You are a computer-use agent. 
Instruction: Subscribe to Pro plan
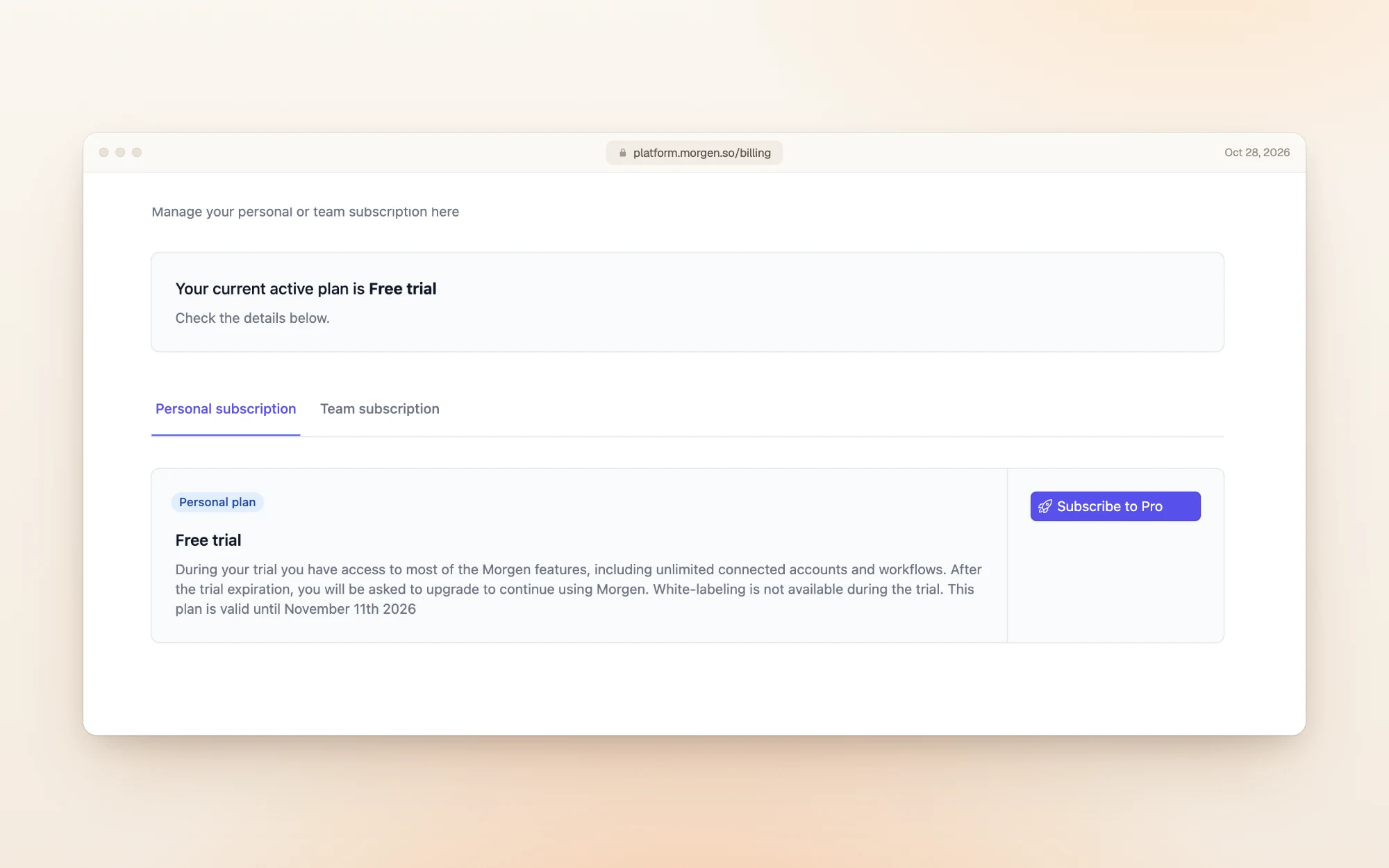tap(1115, 506)
